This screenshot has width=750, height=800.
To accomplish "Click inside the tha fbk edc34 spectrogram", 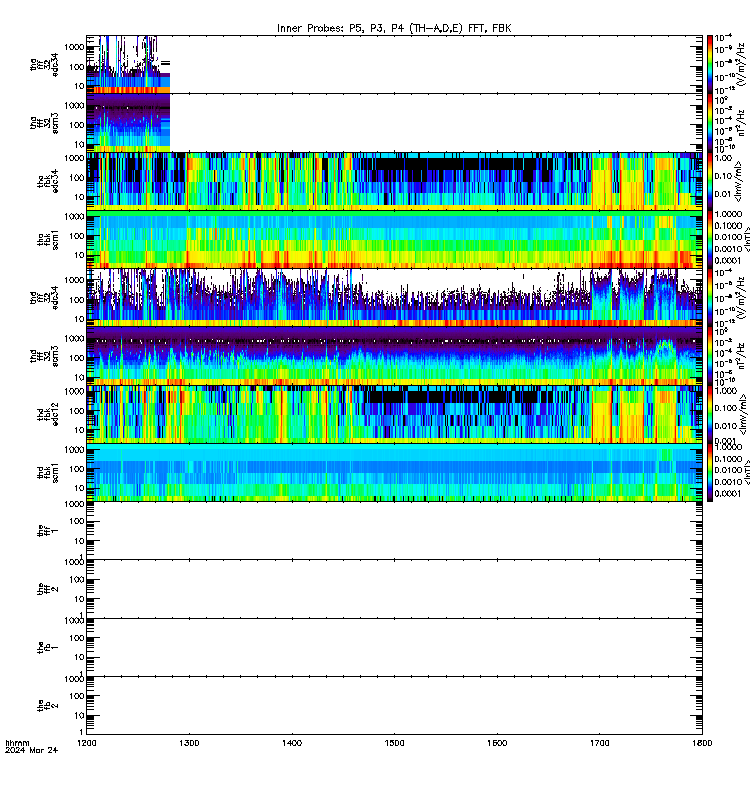I will (x=394, y=181).
